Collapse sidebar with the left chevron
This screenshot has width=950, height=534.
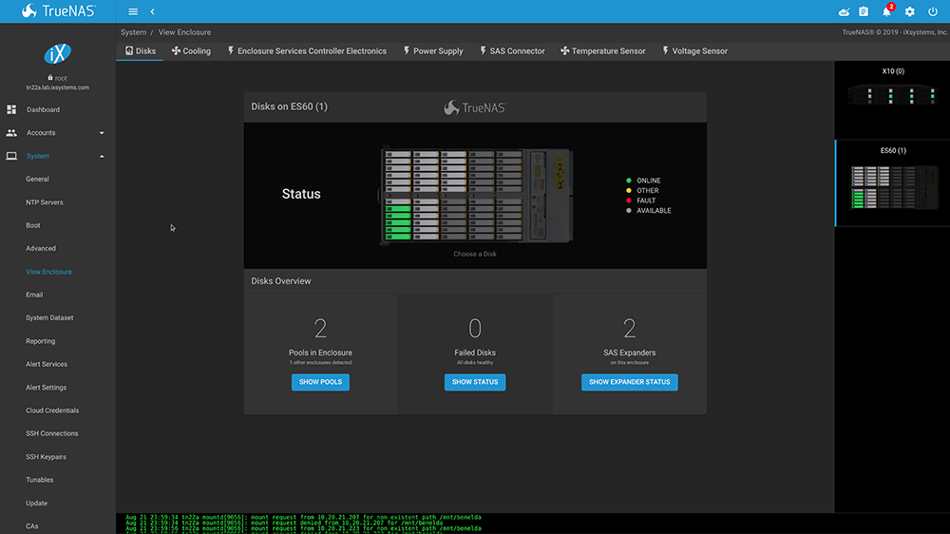click(x=152, y=12)
